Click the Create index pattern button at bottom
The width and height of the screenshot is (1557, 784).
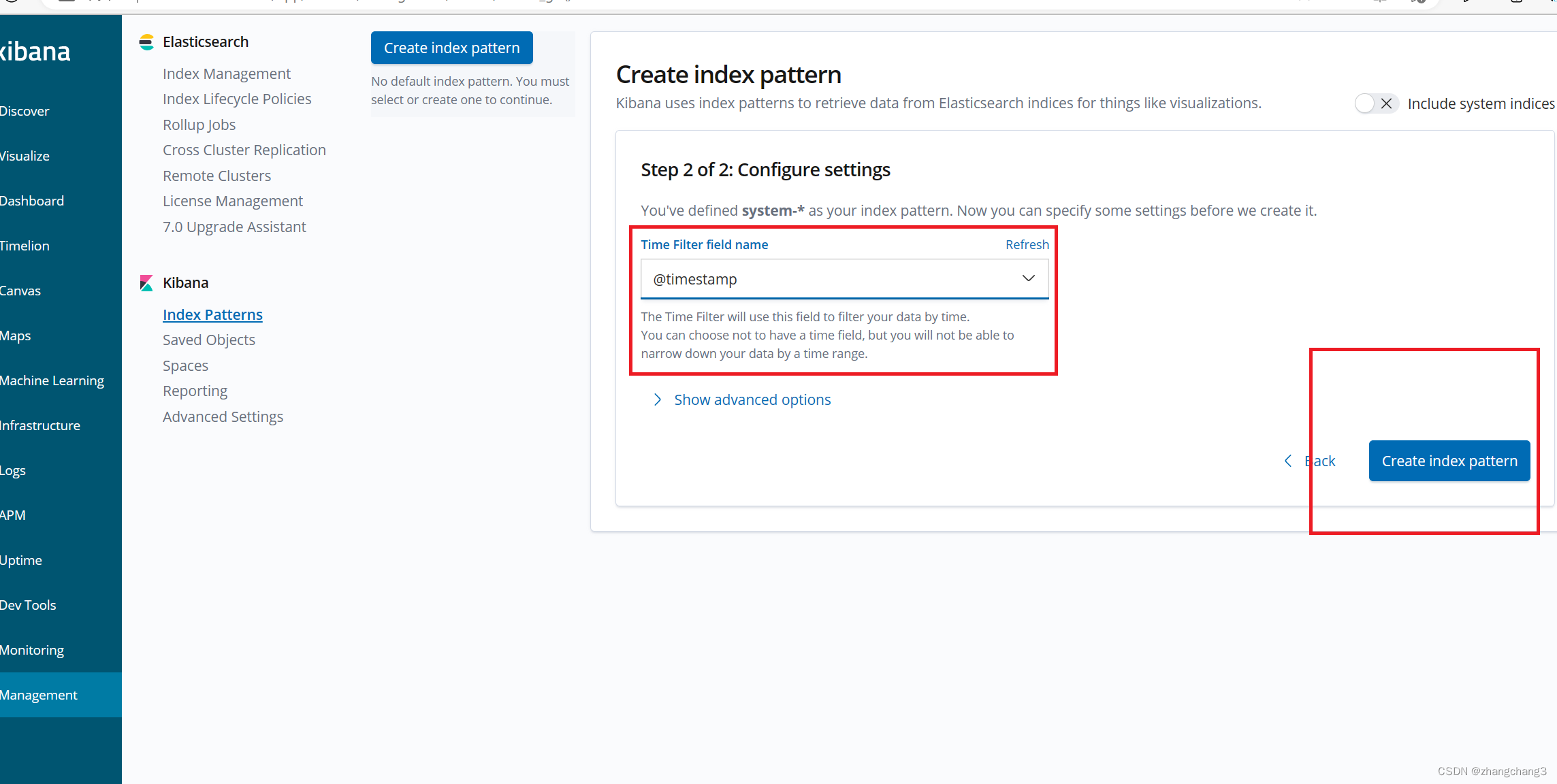pos(1449,461)
